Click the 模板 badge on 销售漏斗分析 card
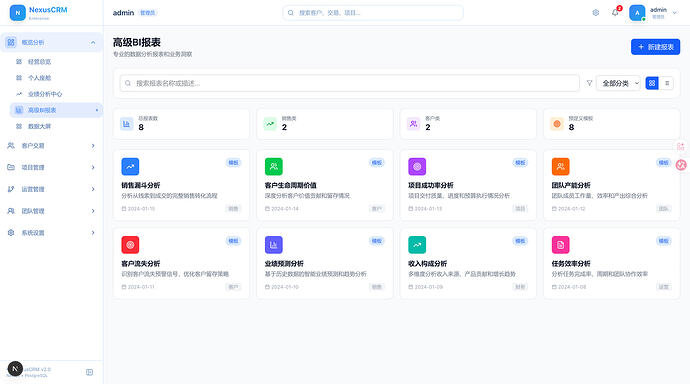Screen dimensions: 690x384 (233, 163)
